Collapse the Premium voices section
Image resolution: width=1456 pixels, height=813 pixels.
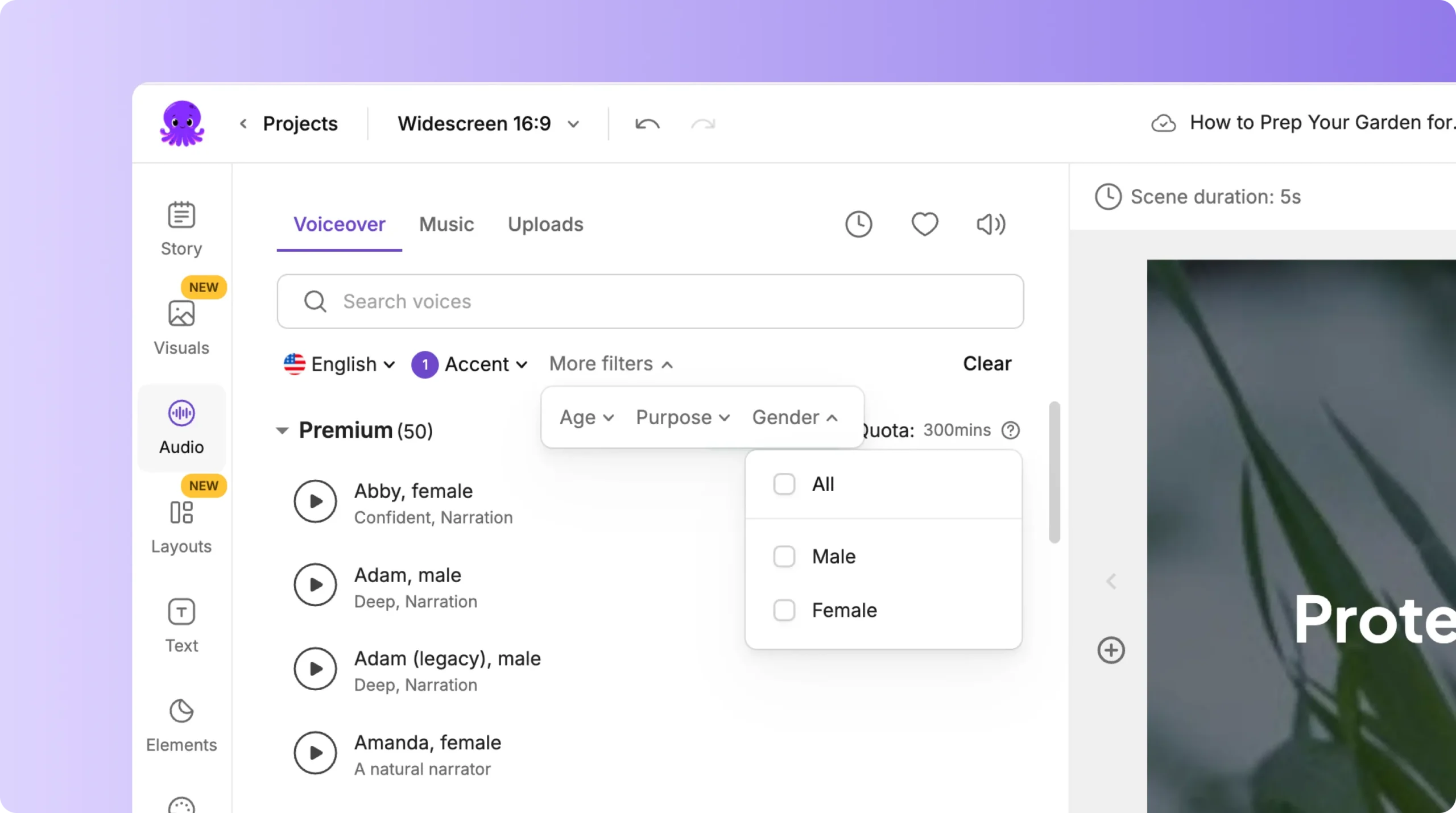pos(282,430)
